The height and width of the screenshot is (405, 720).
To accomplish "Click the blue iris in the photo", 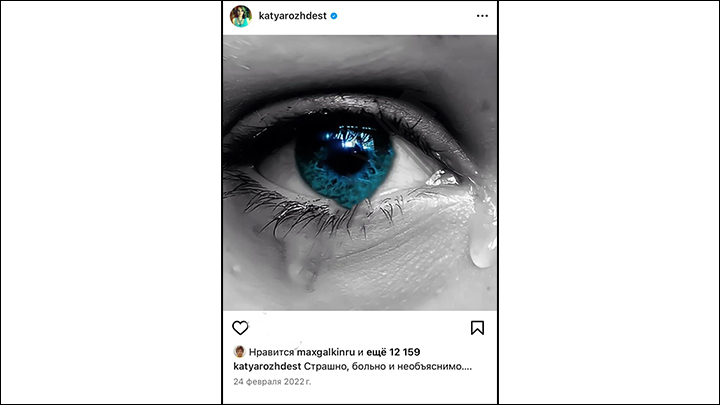I will pyautogui.click(x=345, y=163).
